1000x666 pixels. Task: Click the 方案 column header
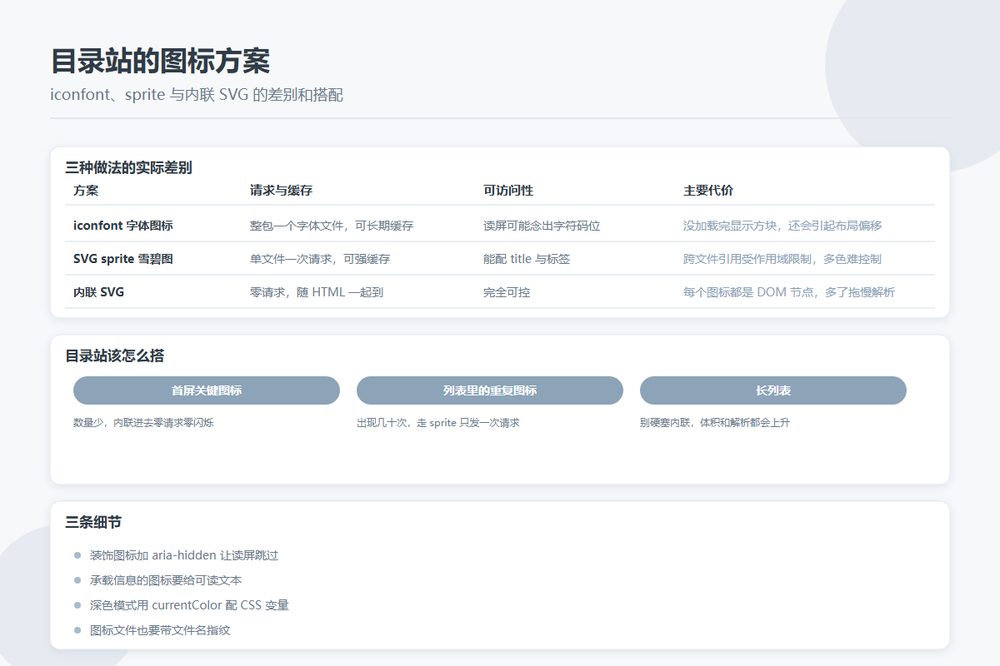click(x=86, y=191)
